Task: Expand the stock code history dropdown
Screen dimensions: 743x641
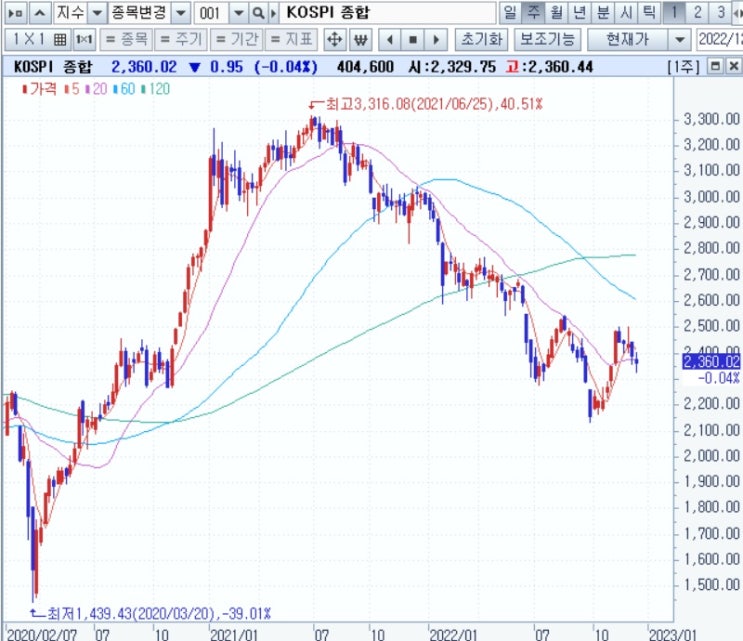Action: click(x=239, y=13)
